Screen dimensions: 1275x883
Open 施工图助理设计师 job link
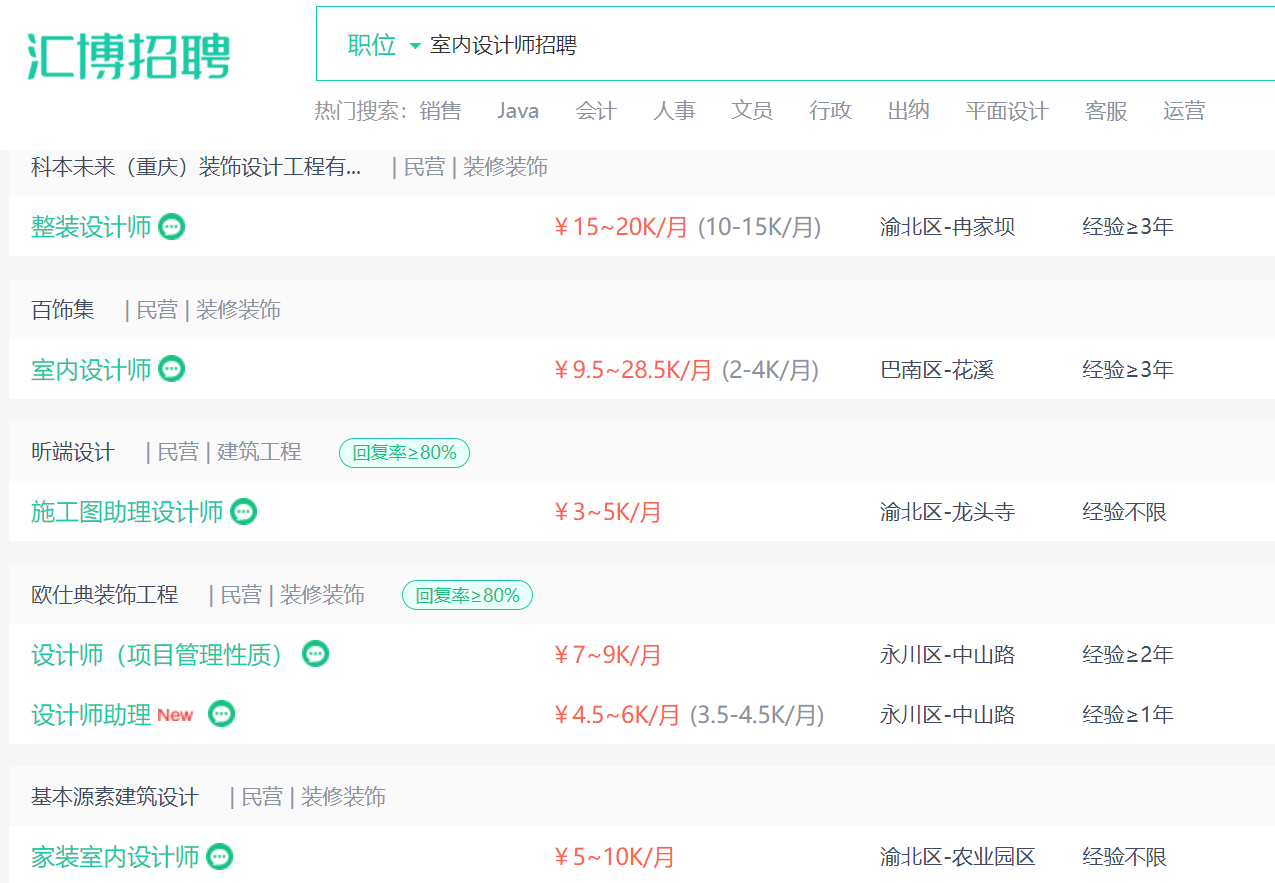pyautogui.click(x=127, y=512)
